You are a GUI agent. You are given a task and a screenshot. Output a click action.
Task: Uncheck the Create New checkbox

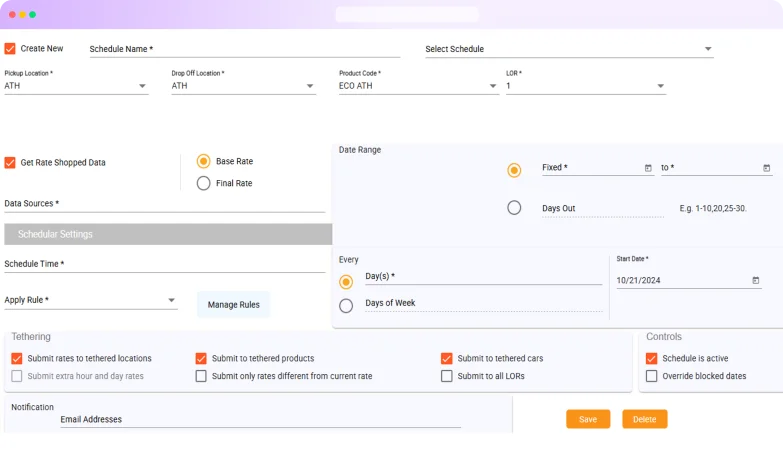pos(10,48)
